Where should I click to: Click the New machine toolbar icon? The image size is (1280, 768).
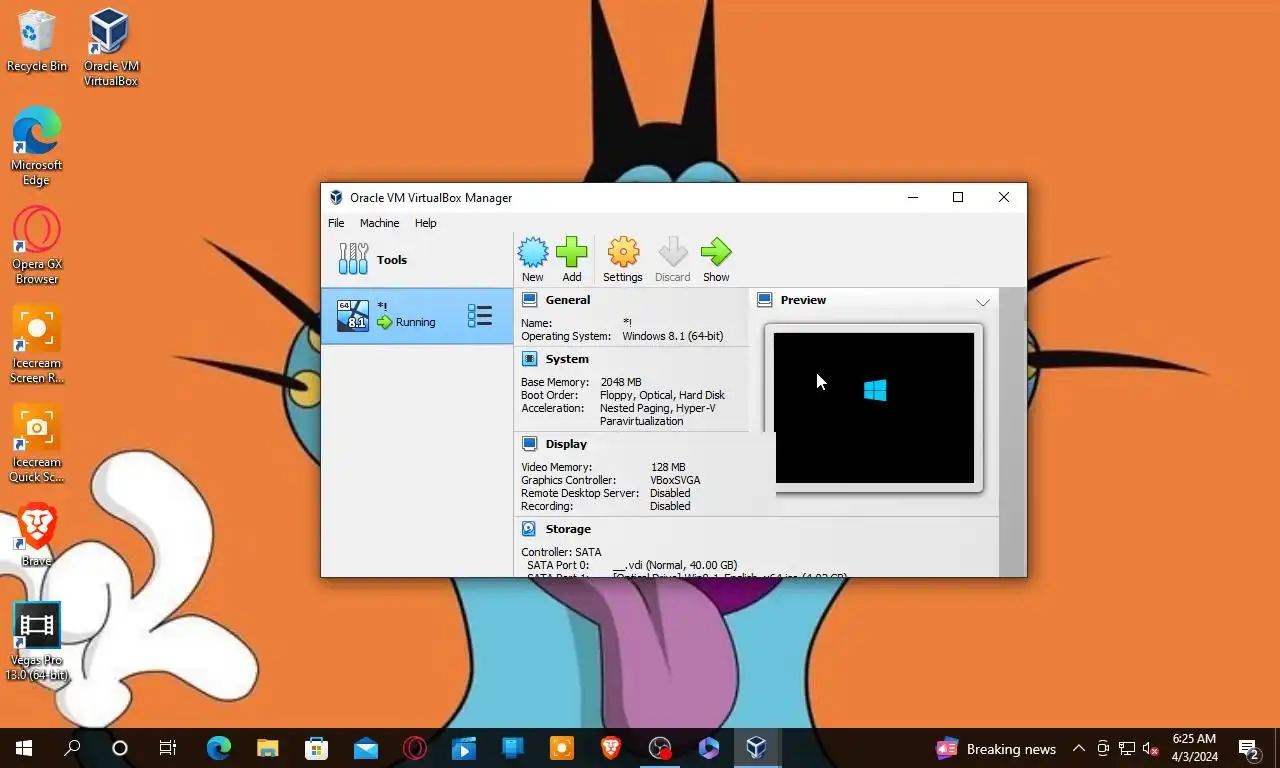[532, 252]
